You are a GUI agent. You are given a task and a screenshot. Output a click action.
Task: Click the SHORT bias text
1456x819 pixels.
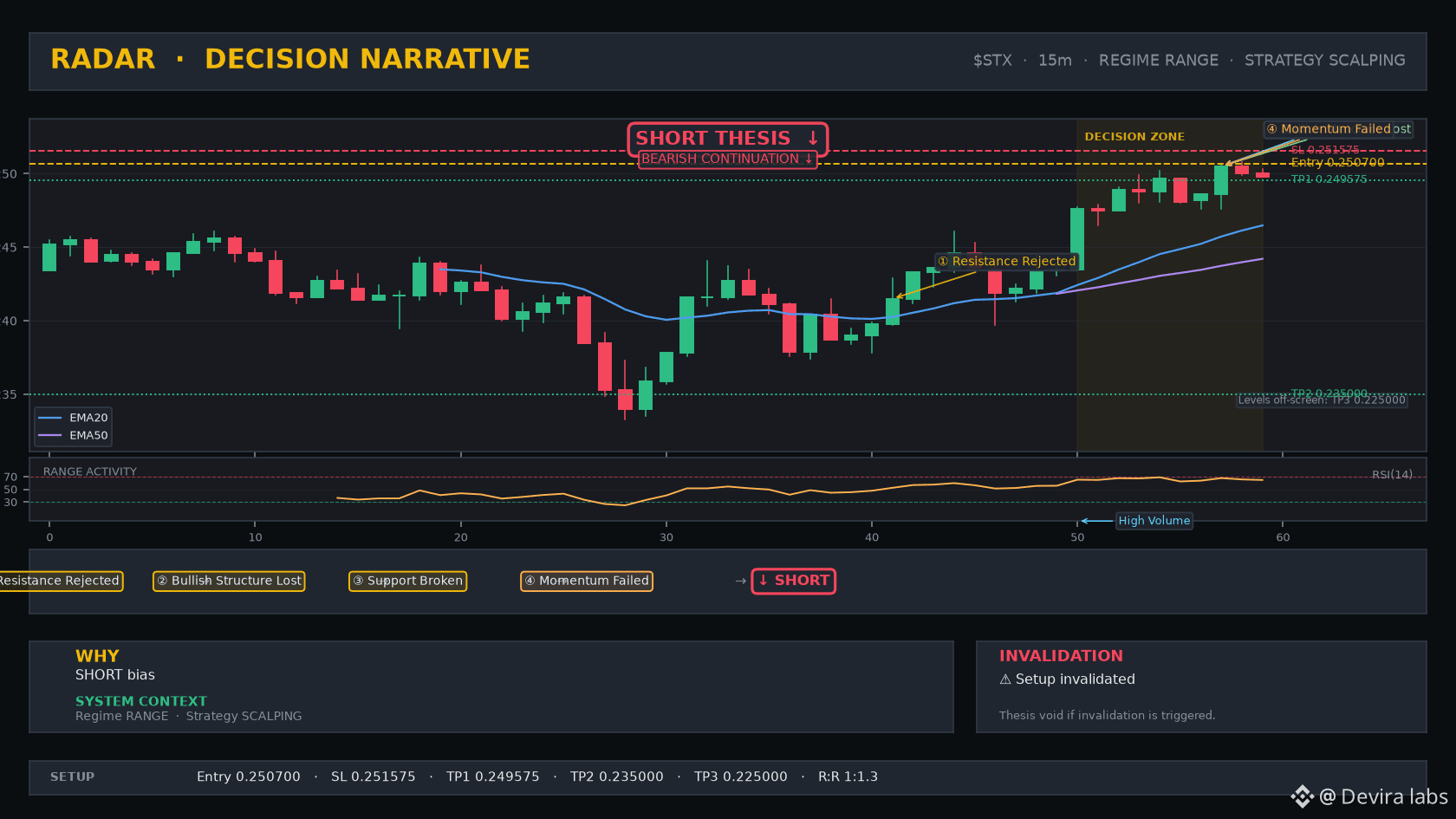115,675
